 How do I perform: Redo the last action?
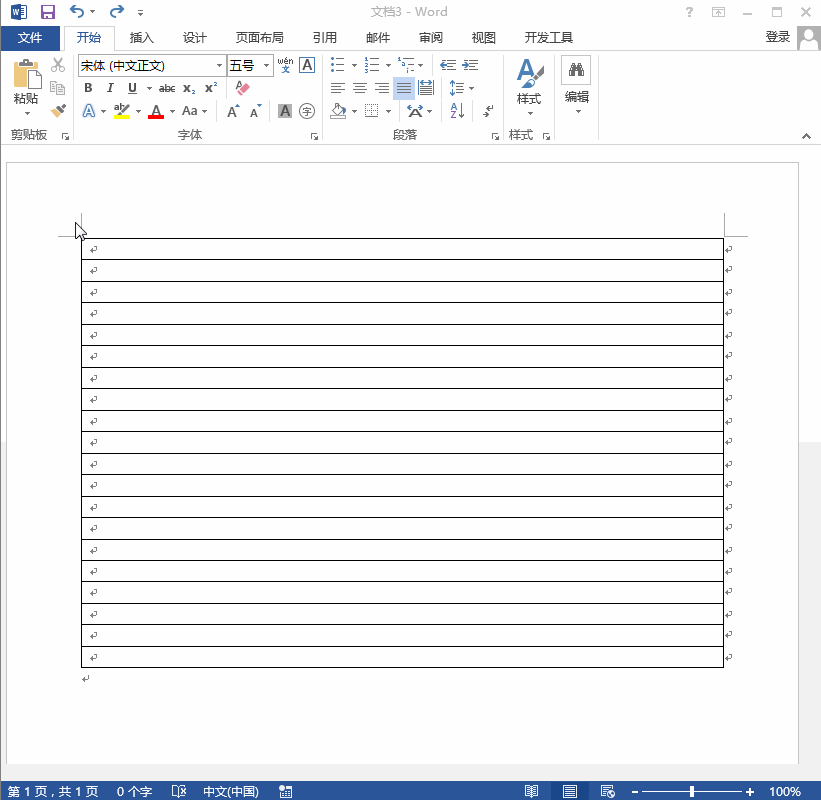coord(116,11)
